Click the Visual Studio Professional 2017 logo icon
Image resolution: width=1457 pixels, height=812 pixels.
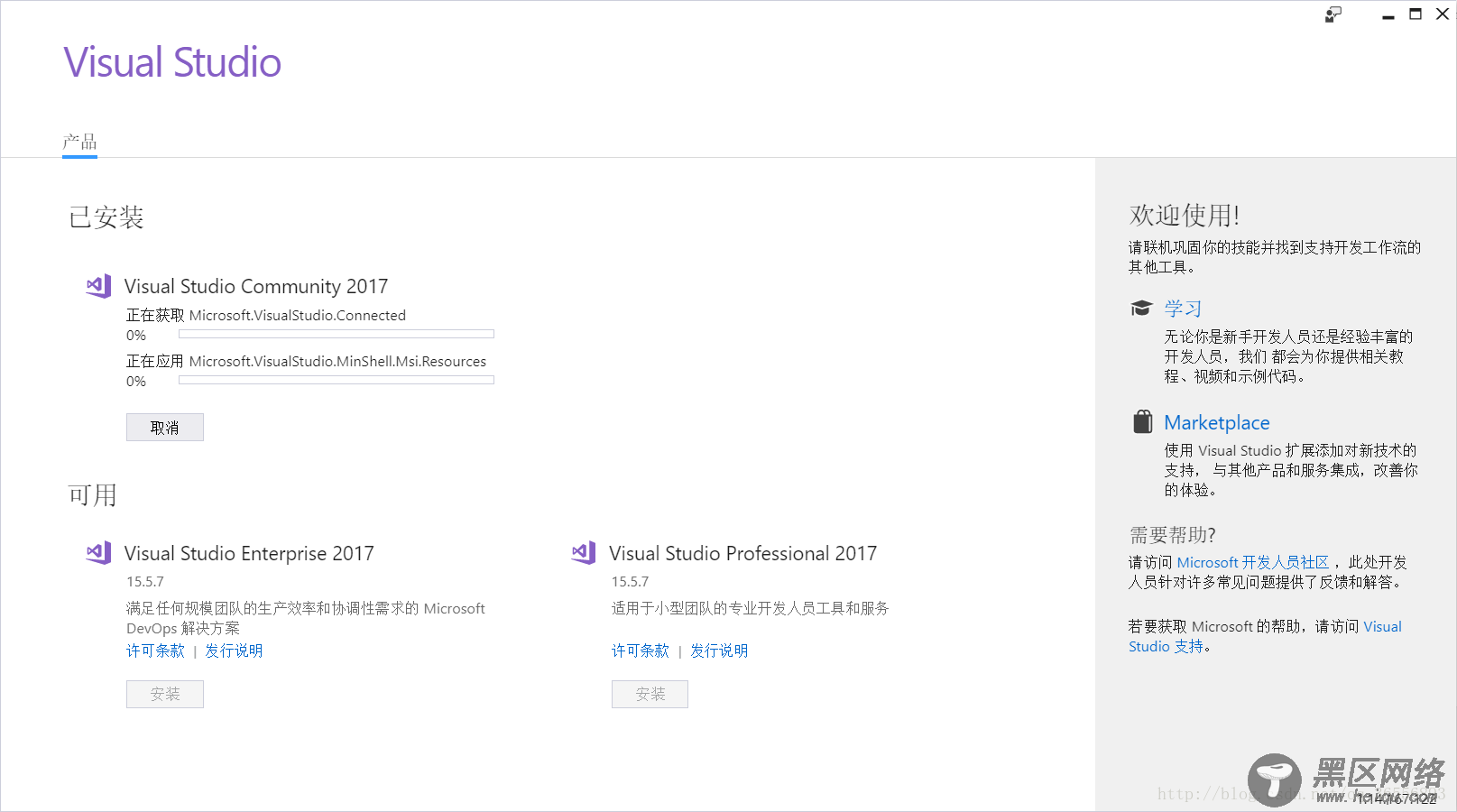point(584,553)
